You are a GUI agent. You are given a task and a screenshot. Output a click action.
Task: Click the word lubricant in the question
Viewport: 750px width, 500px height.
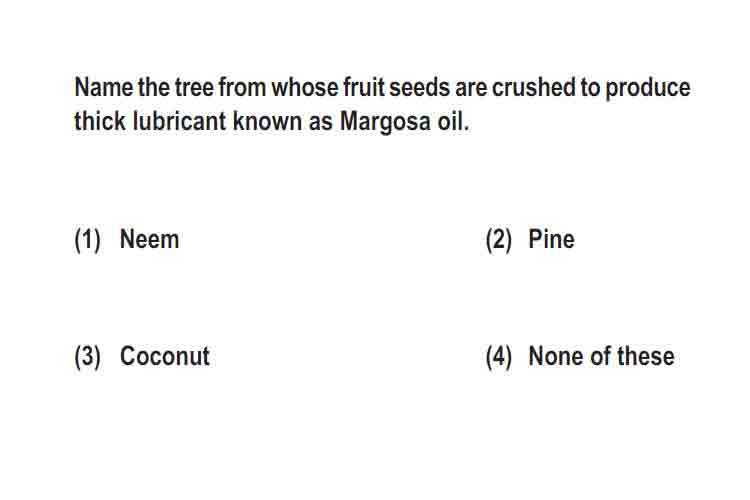(x=179, y=121)
